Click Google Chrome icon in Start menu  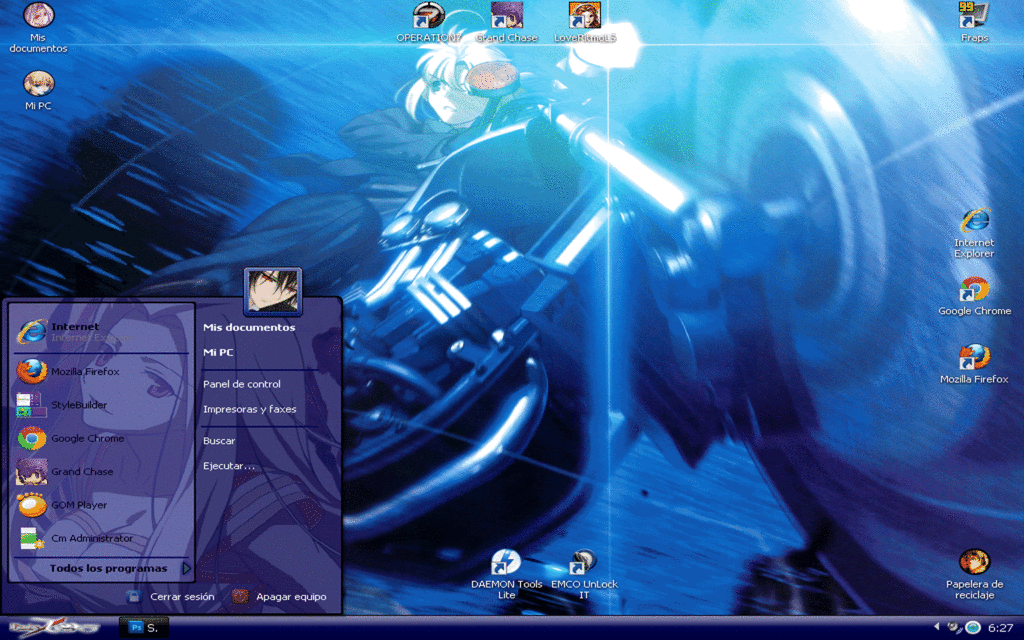pyautogui.click(x=31, y=438)
